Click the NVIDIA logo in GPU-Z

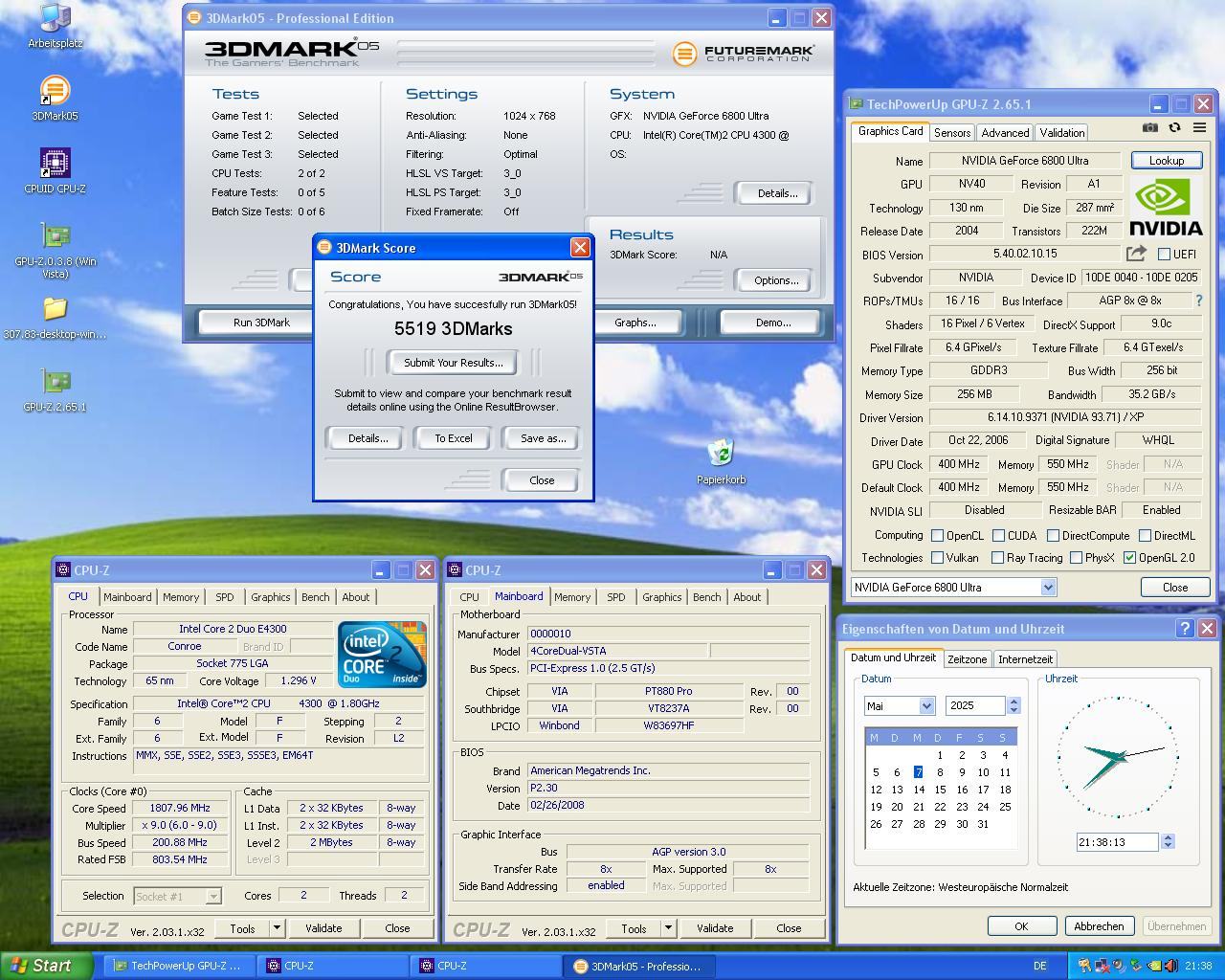pyautogui.click(x=1166, y=206)
